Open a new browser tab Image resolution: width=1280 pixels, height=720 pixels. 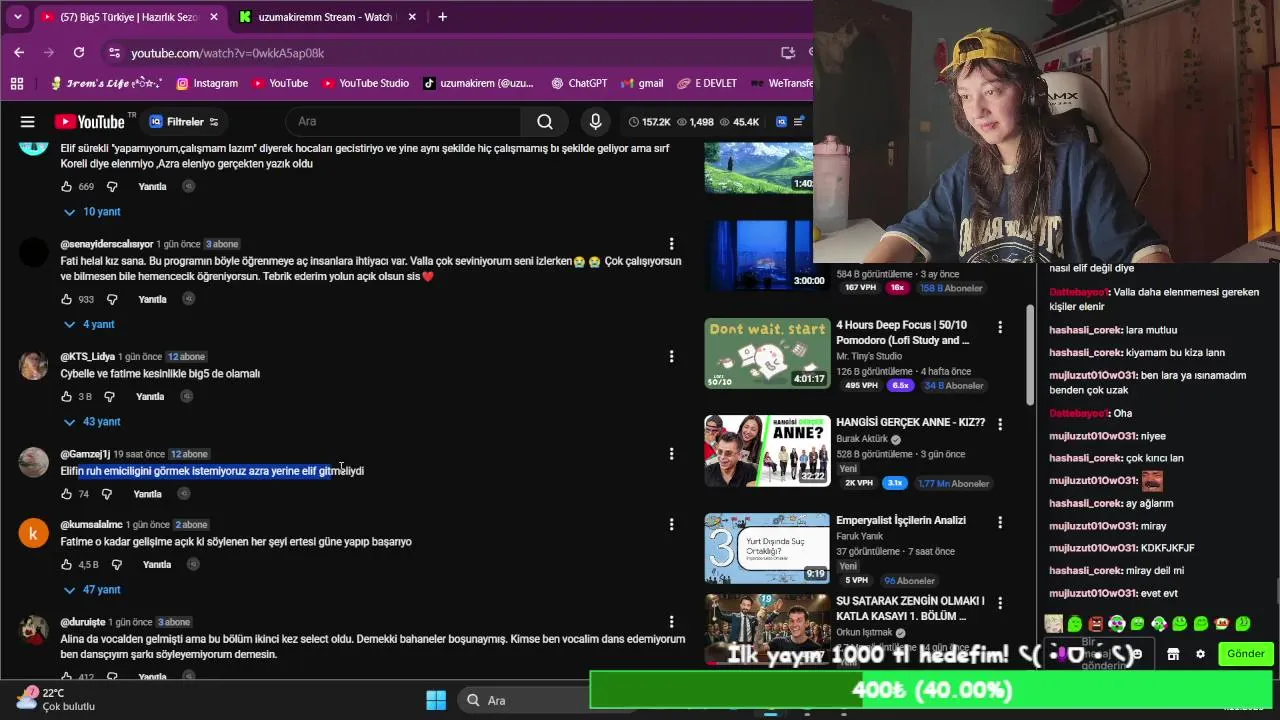pyautogui.click(x=442, y=17)
